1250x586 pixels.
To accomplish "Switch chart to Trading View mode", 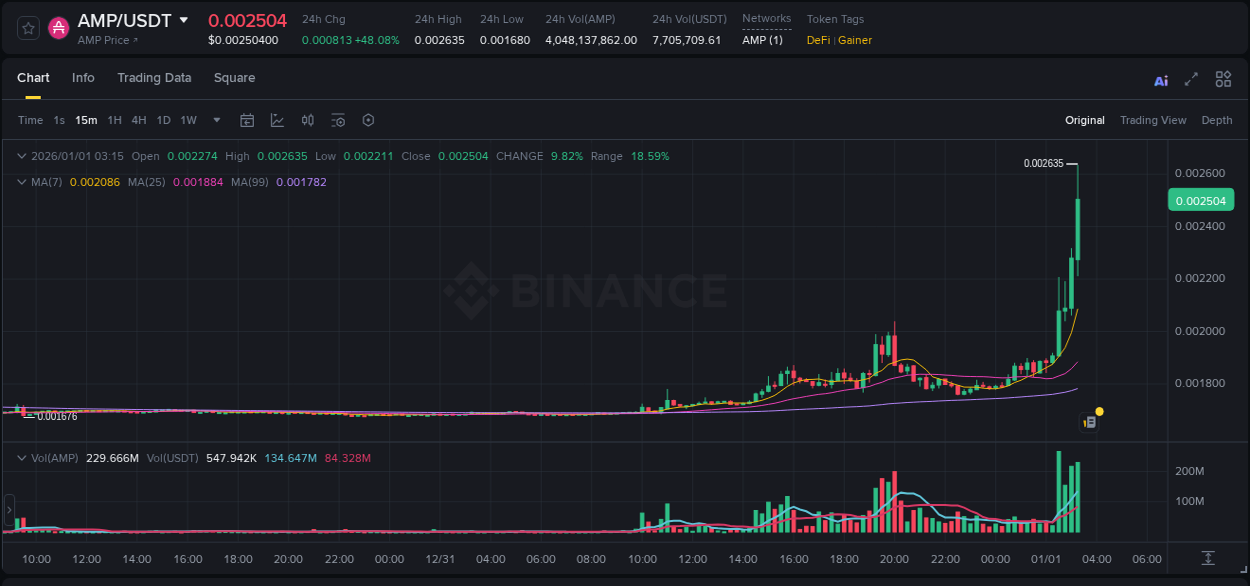I will click(x=1153, y=120).
